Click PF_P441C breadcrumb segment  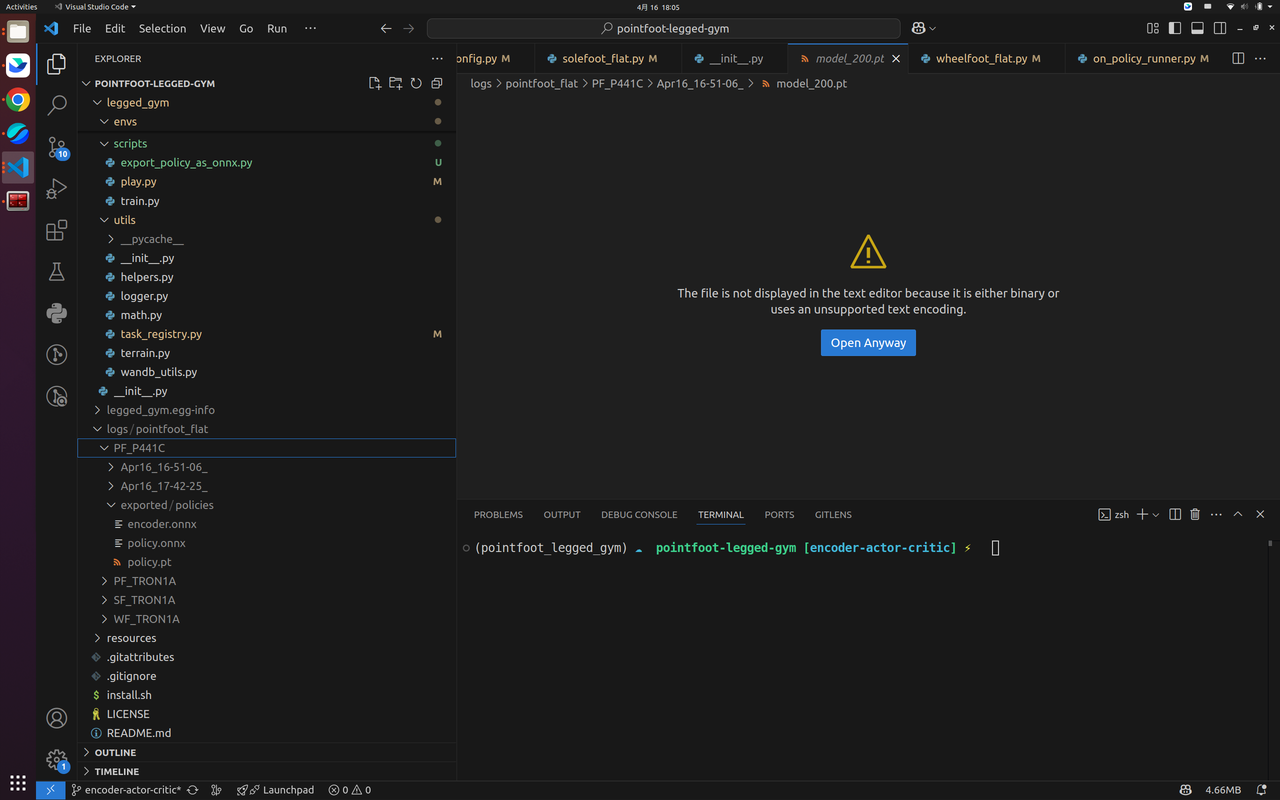coord(616,84)
